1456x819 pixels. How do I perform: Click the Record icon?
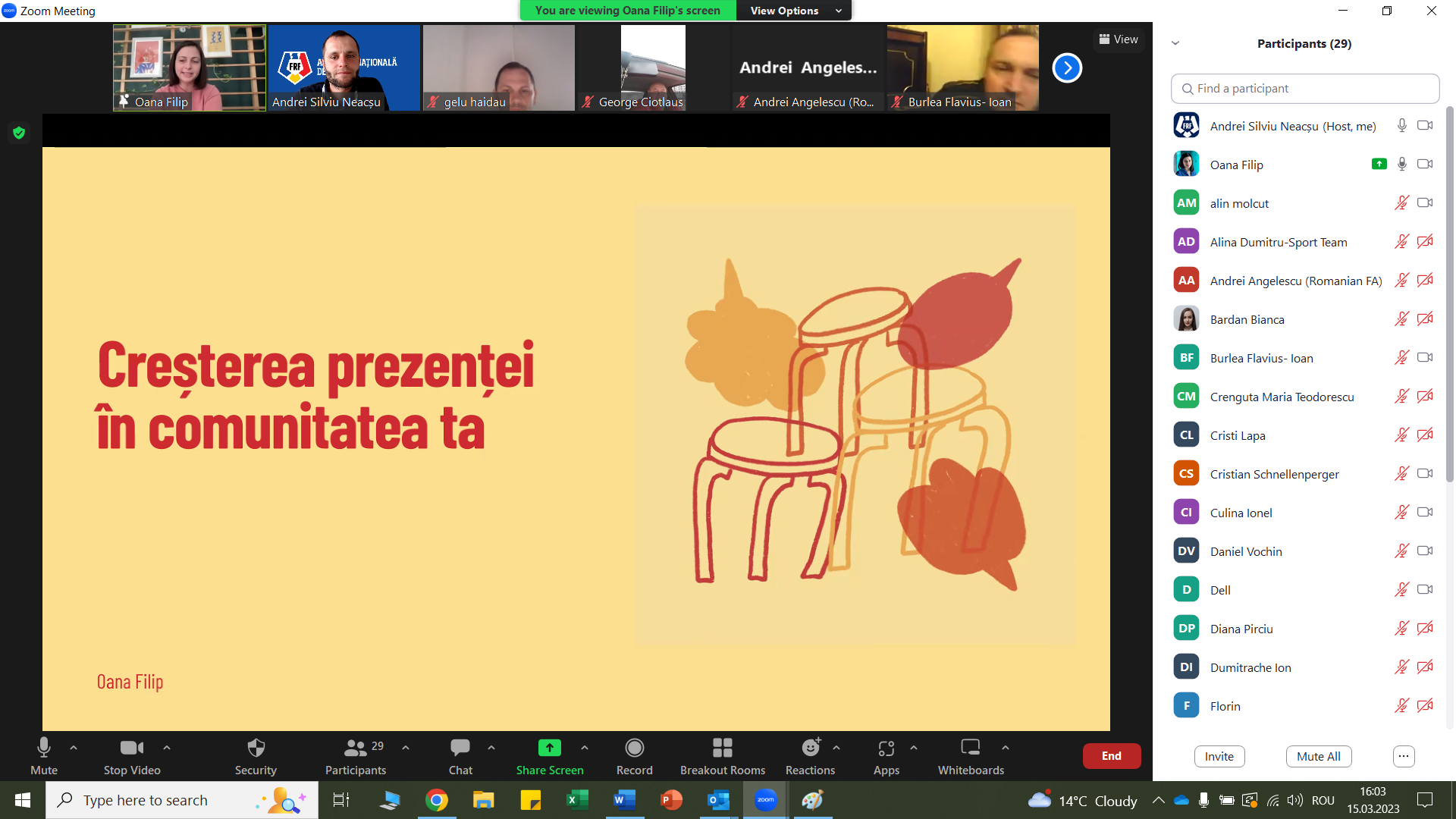(x=634, y=748)
